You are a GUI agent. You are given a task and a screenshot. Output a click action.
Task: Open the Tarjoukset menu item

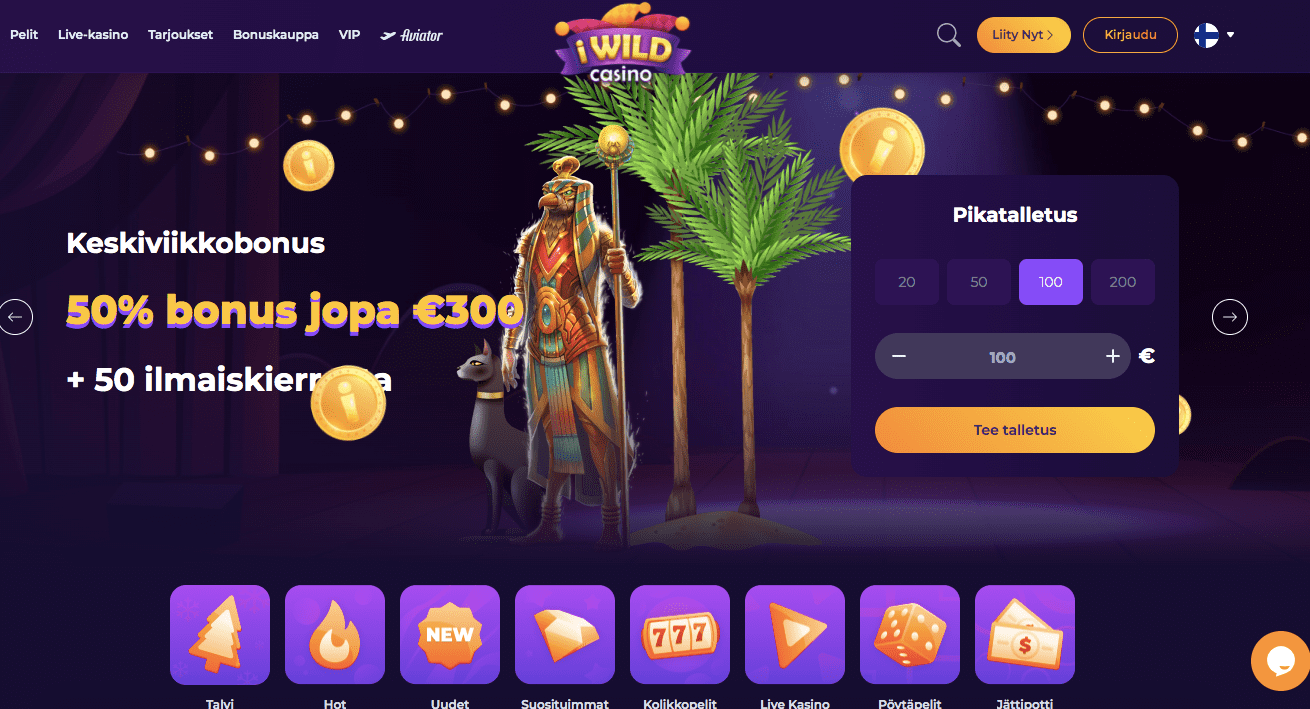(180, 34)
